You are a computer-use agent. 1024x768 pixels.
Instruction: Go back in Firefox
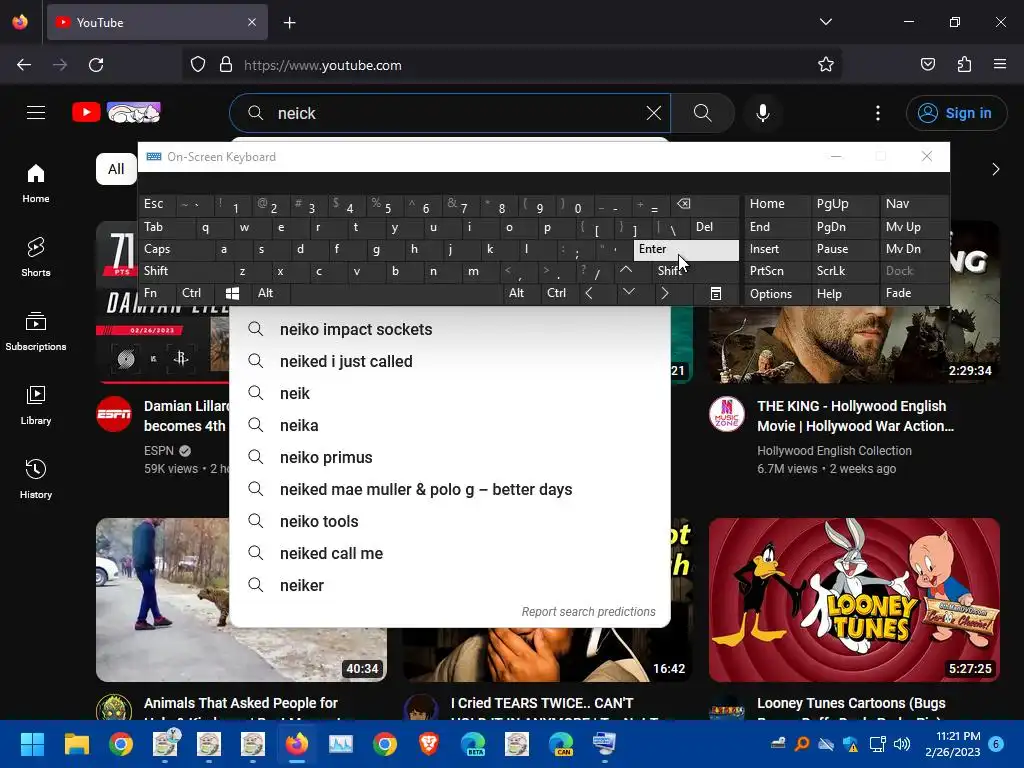click(24, 65)
